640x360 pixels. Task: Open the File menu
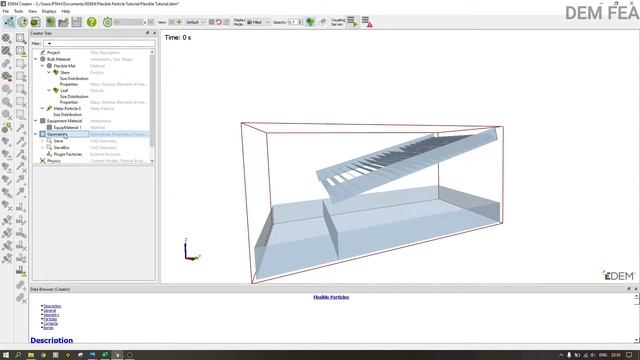pyautogui.click(x=6, y=11)
